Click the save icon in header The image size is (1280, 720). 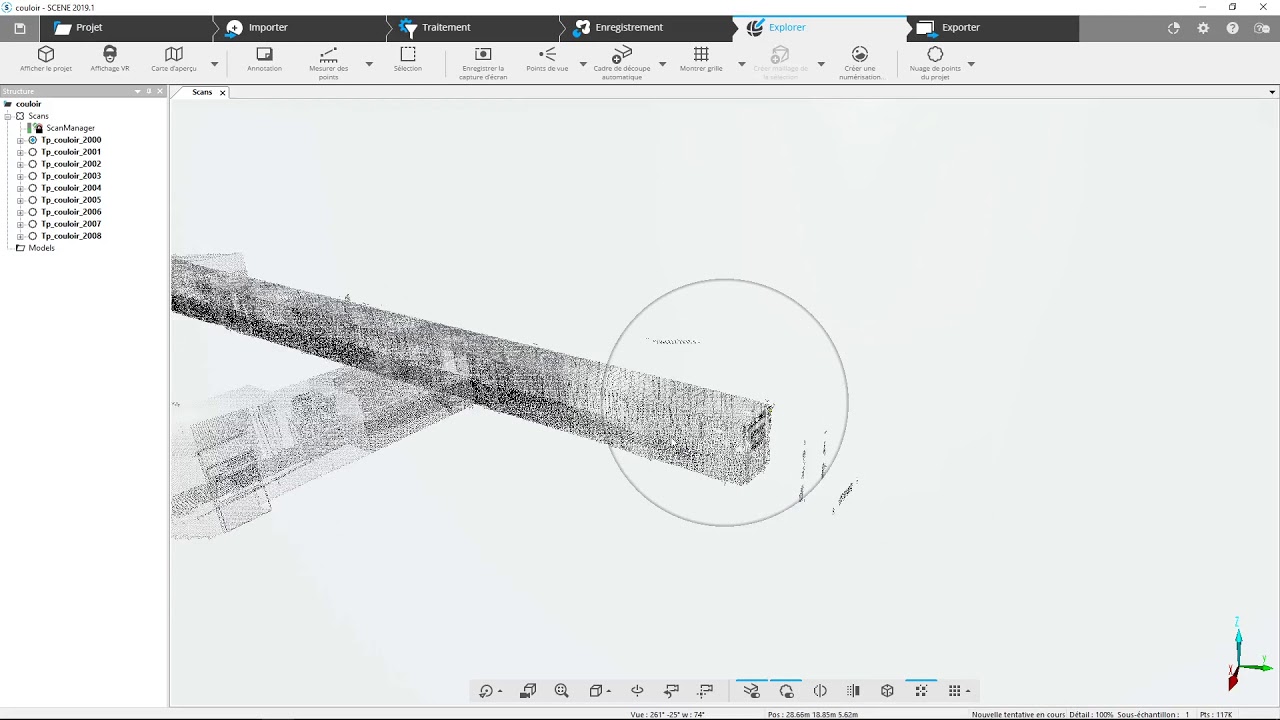coord(20,28)
